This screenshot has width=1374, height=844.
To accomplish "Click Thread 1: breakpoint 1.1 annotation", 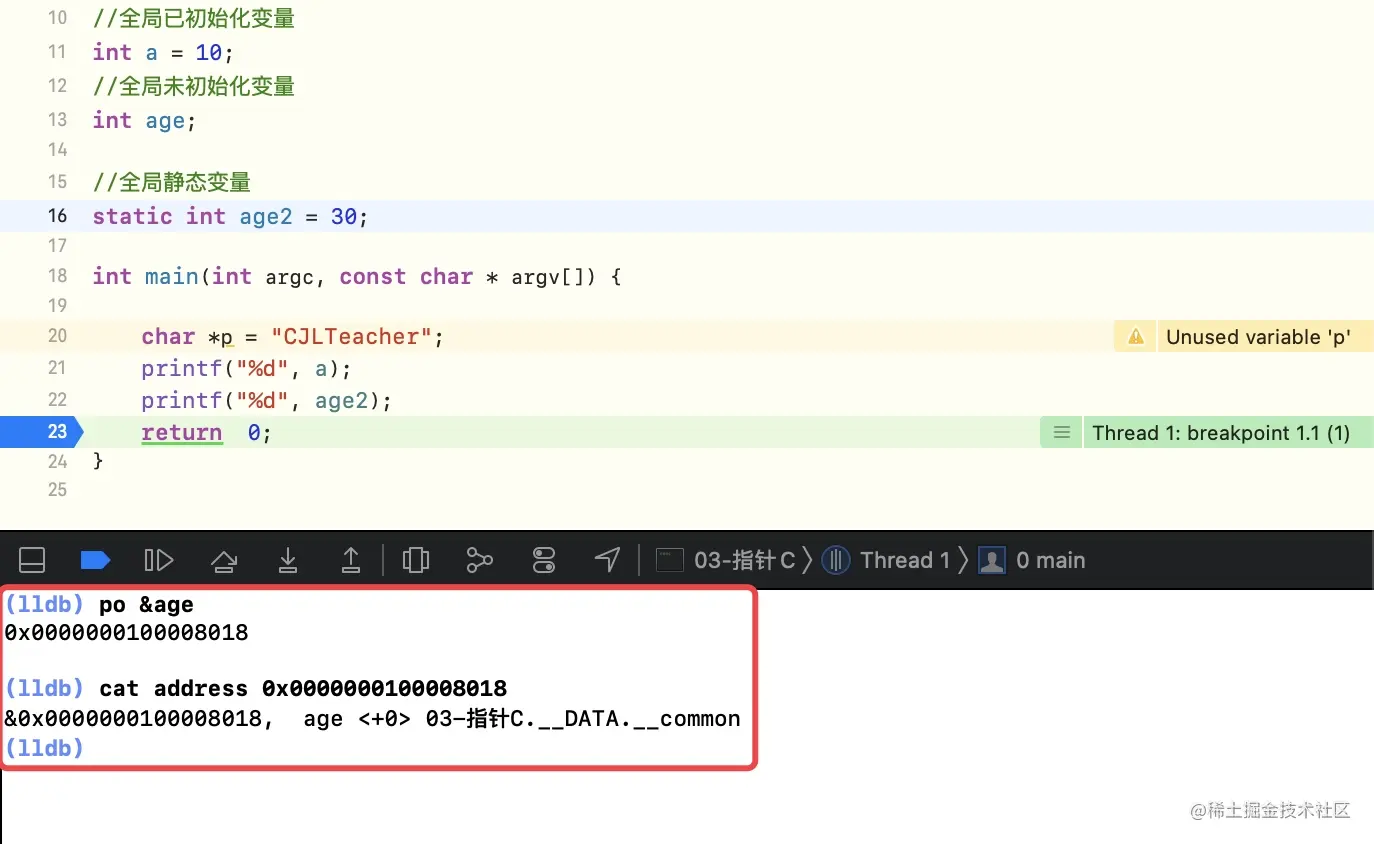I will click(1221, 433).
